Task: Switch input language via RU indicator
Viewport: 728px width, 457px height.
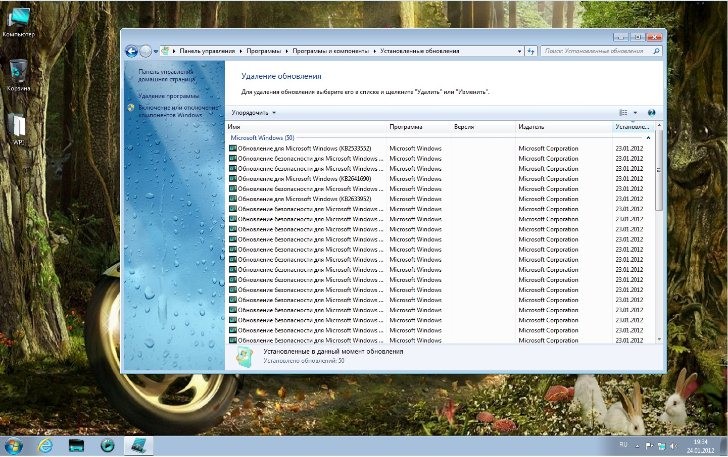Action: pyautogui.click(x=624, y=445)
